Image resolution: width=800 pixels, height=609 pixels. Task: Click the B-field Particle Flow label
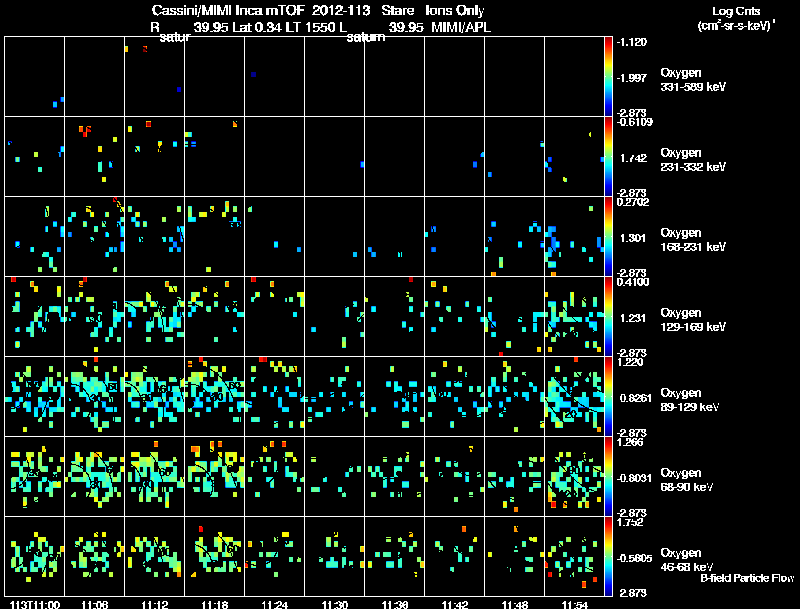747,578
